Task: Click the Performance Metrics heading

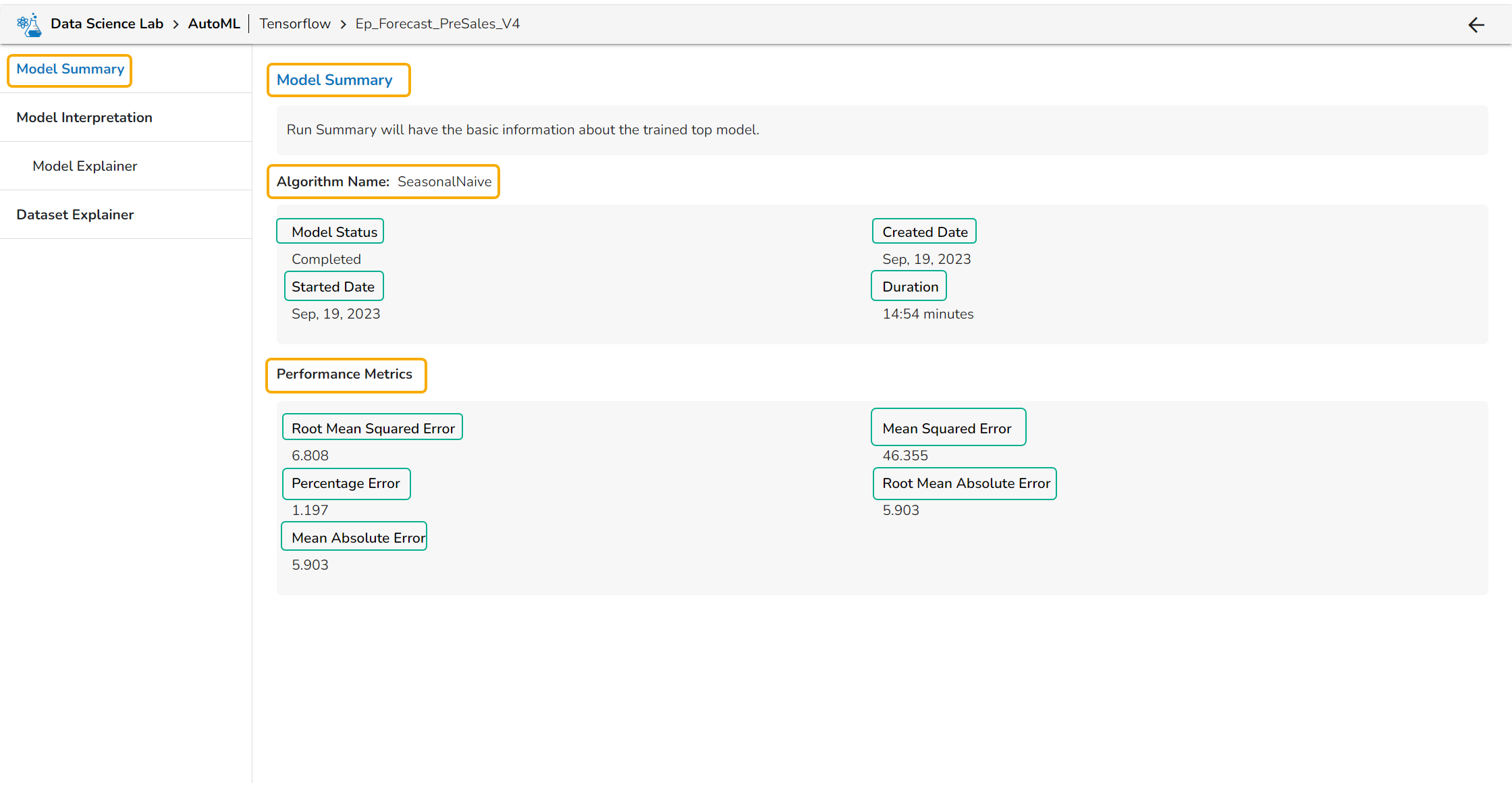Action: pyautogui.click(x=345, y=374)
